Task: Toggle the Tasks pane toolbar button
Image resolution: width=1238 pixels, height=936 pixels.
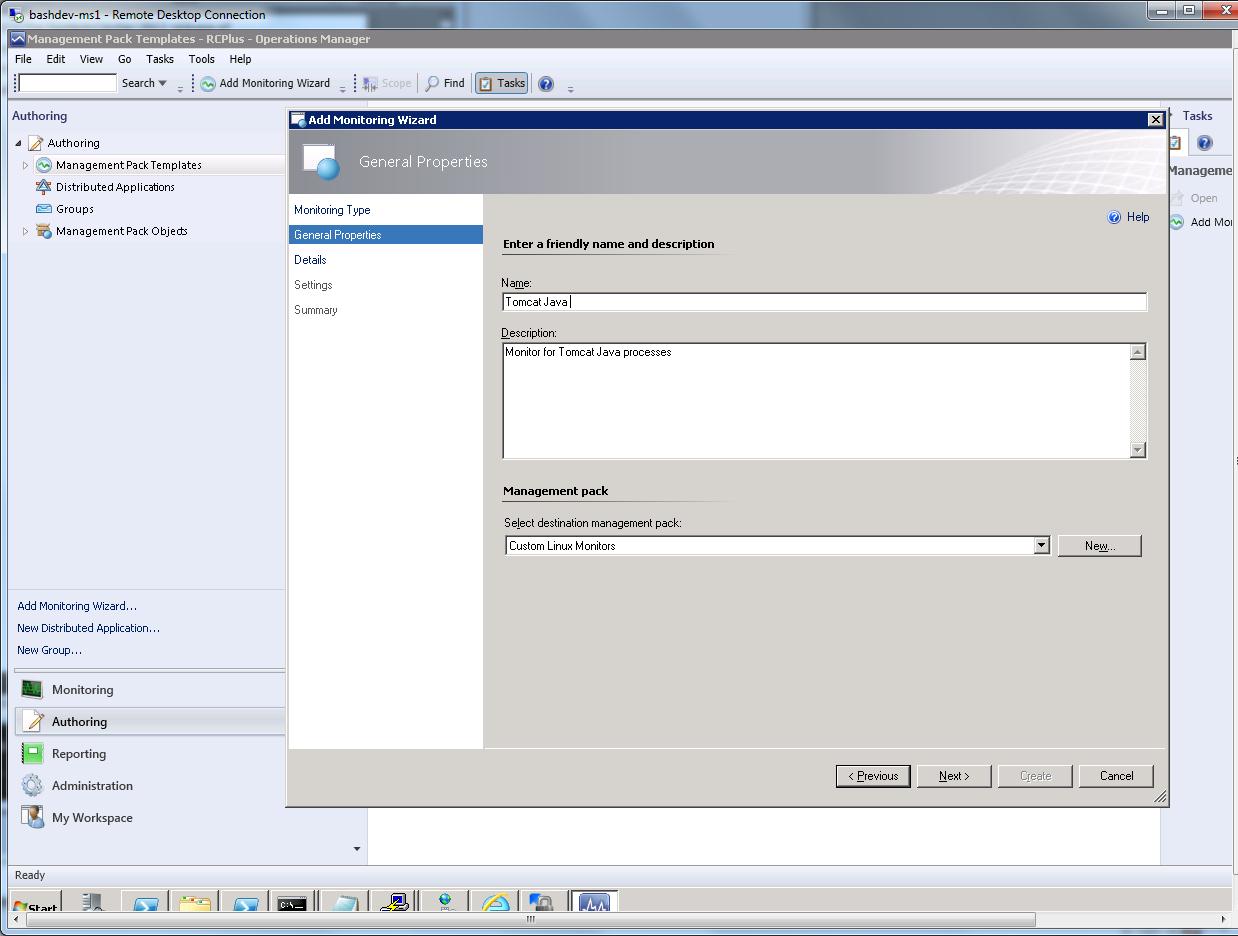Action: click(501, 84)
